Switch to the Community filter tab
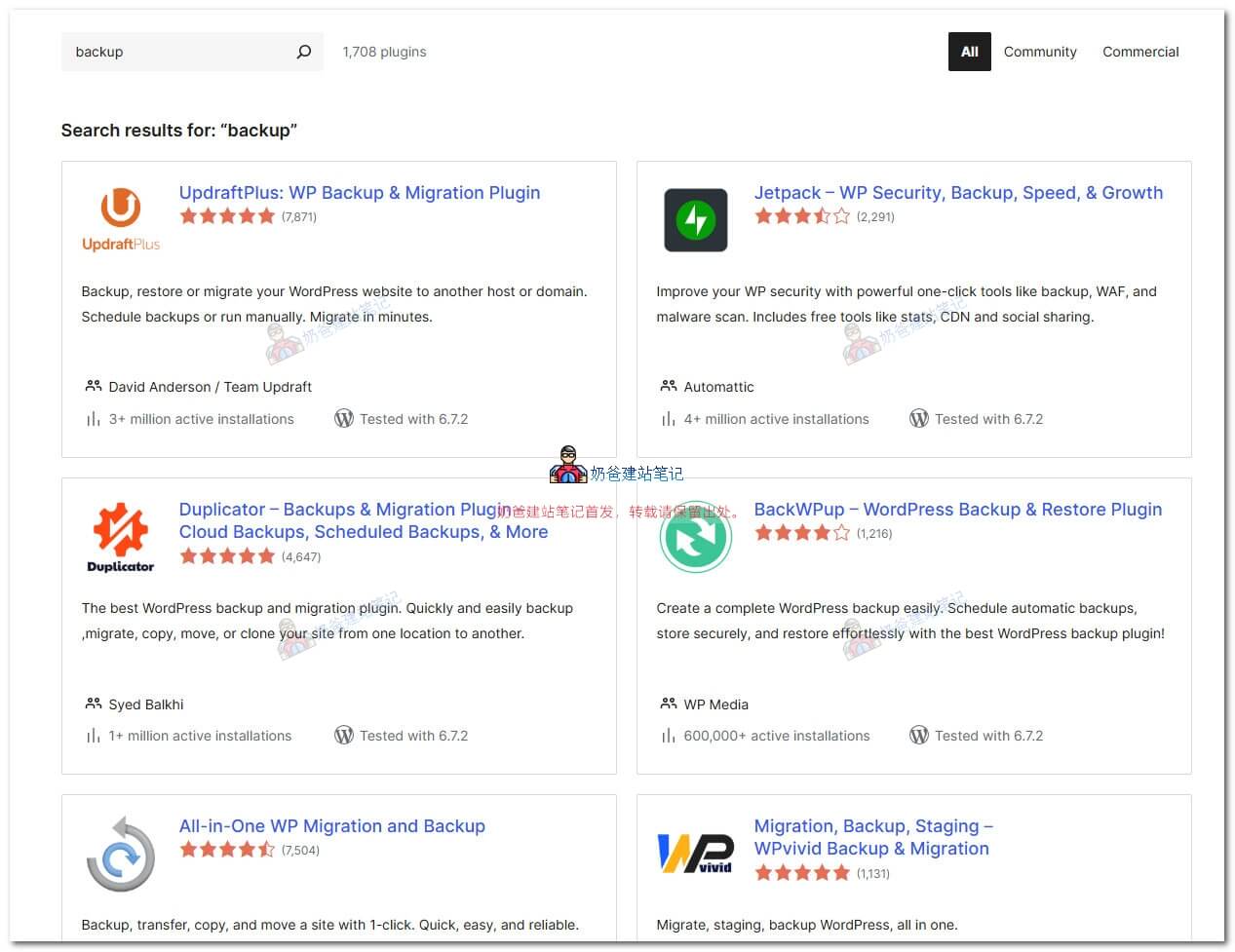Screen dimensions: 1235x952 point(1040,52)
